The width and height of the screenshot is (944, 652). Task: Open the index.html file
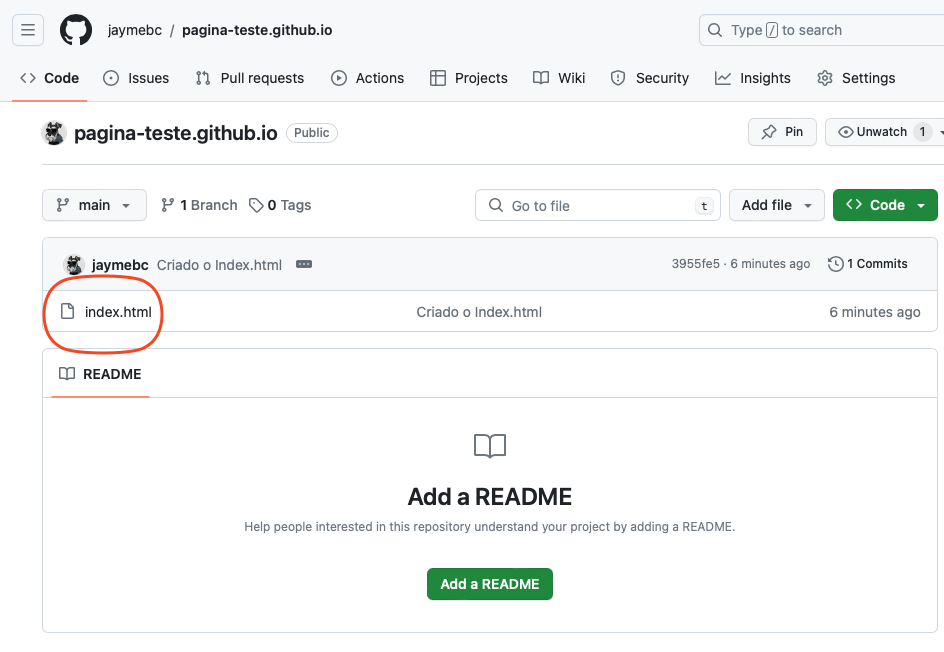pos(118,312)
